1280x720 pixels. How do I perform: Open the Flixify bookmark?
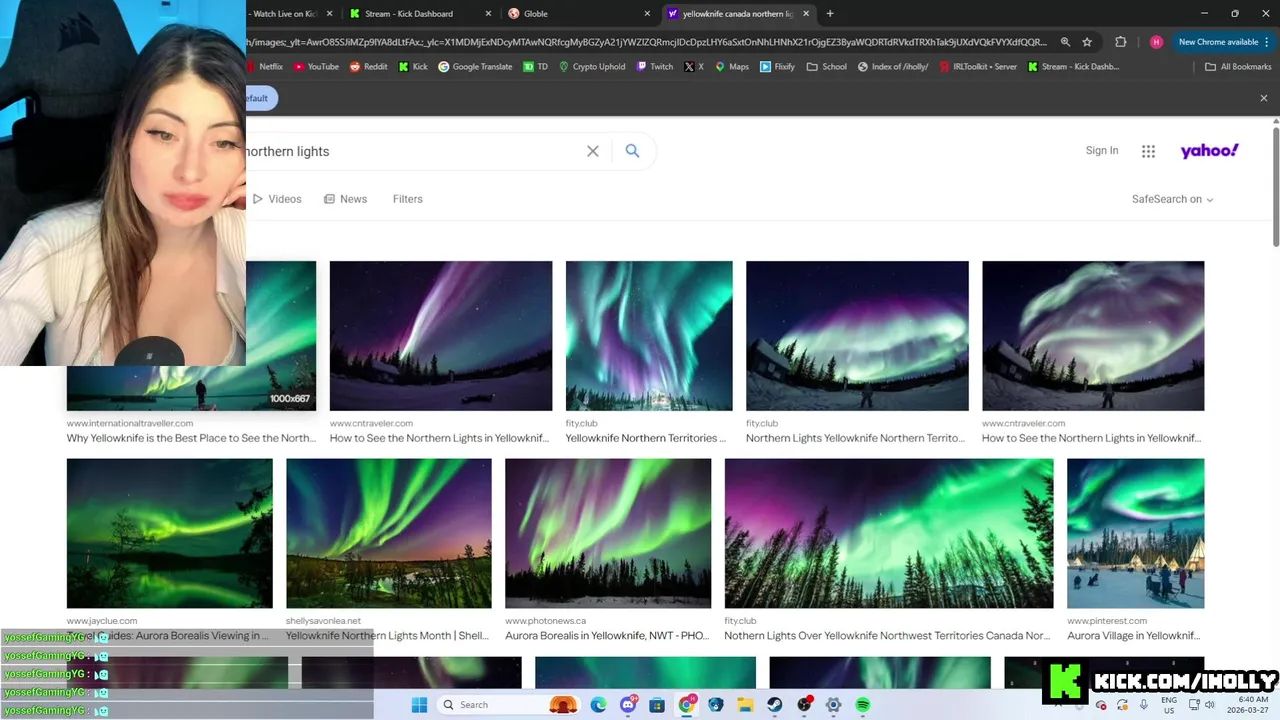[777, 67]
